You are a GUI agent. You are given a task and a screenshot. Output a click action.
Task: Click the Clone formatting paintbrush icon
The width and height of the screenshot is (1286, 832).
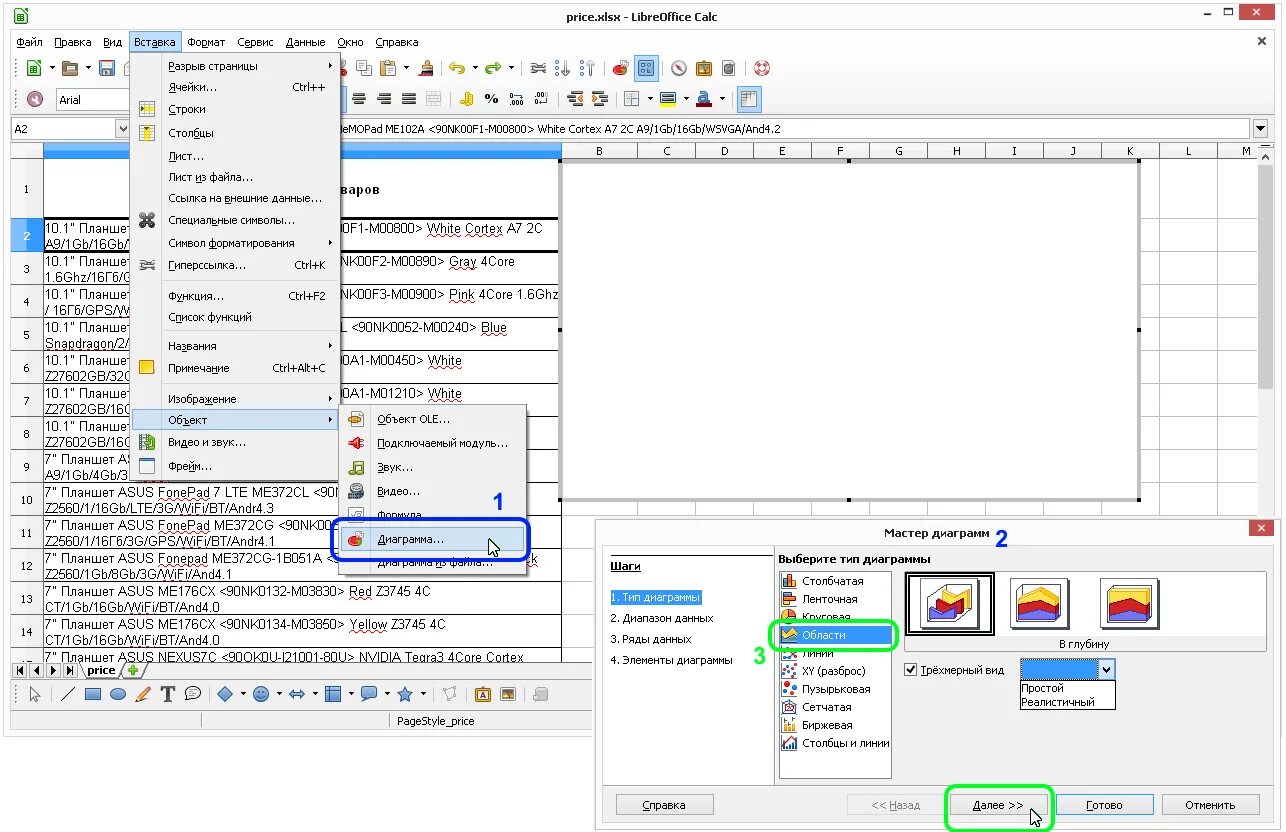(x=427, y=68)
